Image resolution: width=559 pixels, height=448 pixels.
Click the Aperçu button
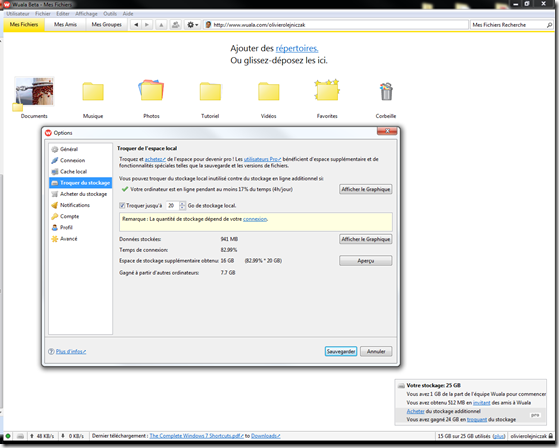[x=366, y=261]
